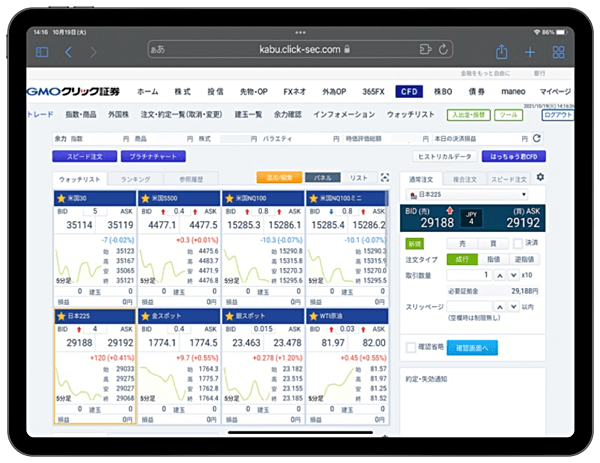Screen dimensions: 600x463
Task: Increase 取引数量 with up arrow
Action: pyautogui.click(x=500, y=275)
